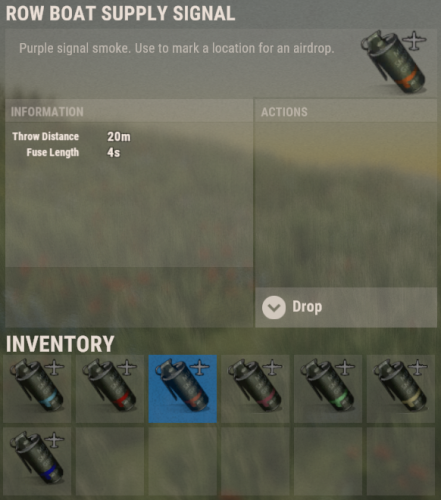Click the large supply signal preview image

[394, 62]
